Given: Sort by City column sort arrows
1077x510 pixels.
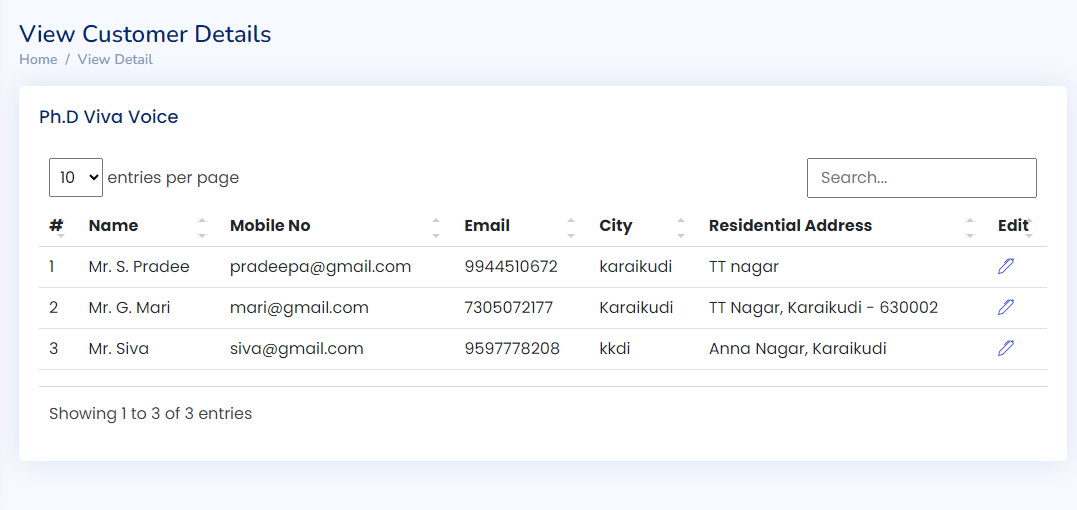Looking at the screenshot, I should pos(681,227).
